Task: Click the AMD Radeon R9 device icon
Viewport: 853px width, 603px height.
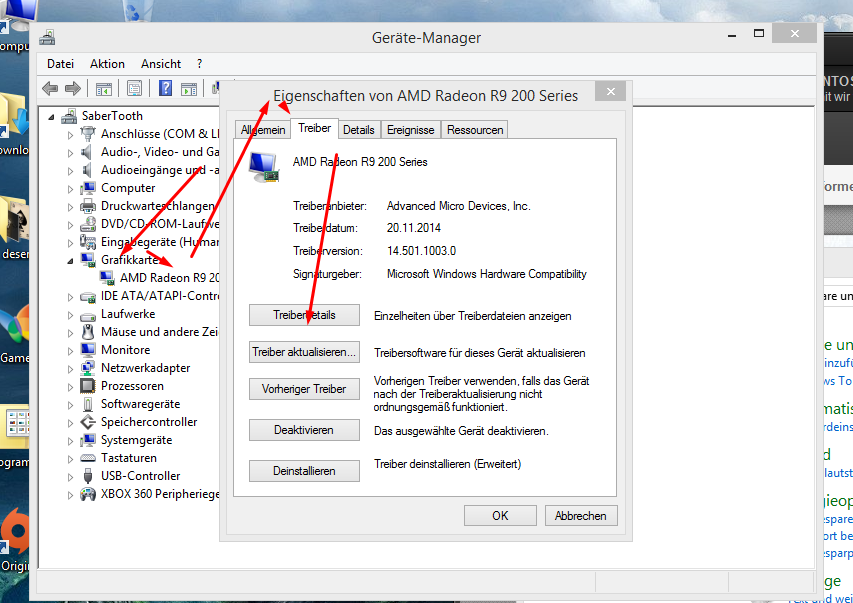Action: tap(107, 278)
